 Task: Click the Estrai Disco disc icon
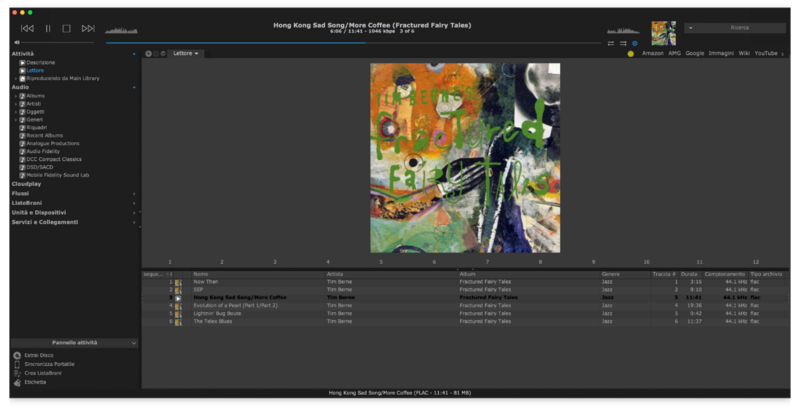pos(17,355)
